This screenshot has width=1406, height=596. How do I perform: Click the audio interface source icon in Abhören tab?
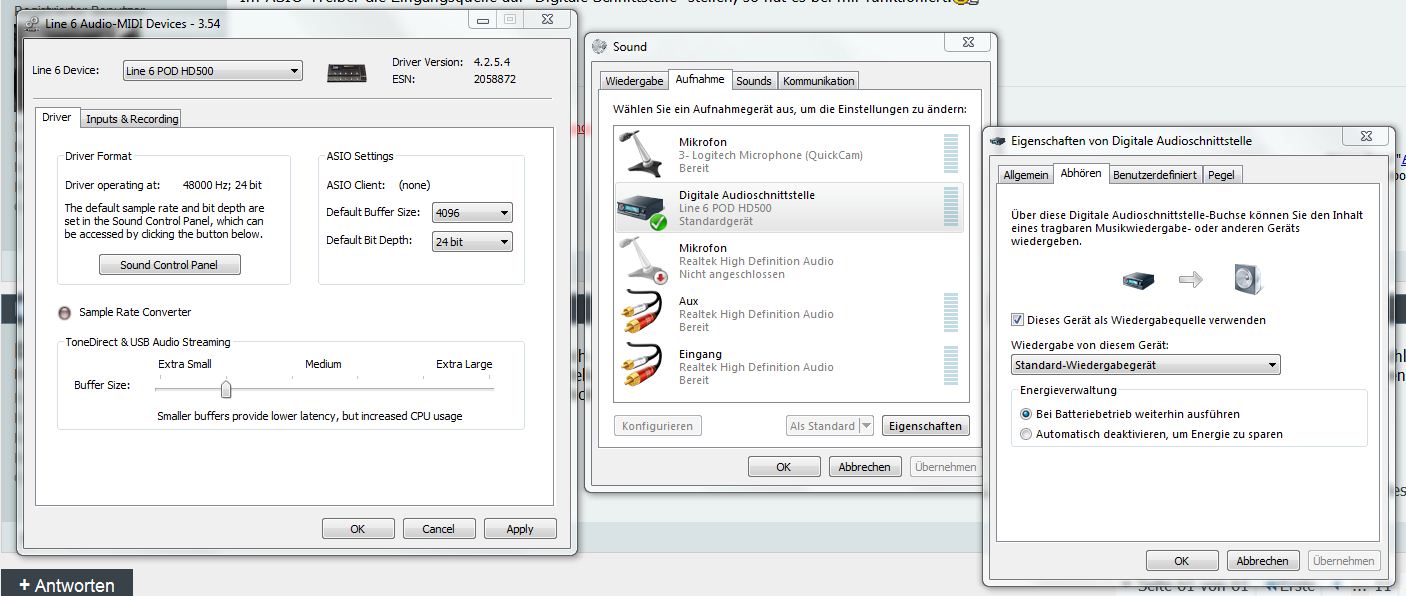[x=1139, y=281]
